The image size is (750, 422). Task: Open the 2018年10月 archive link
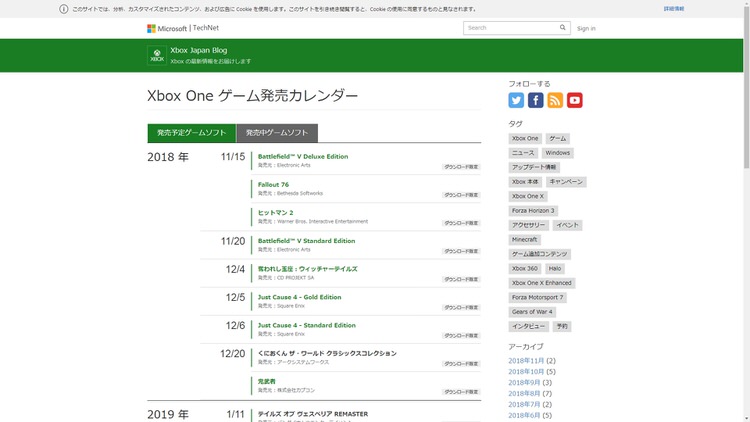point(526,372)
